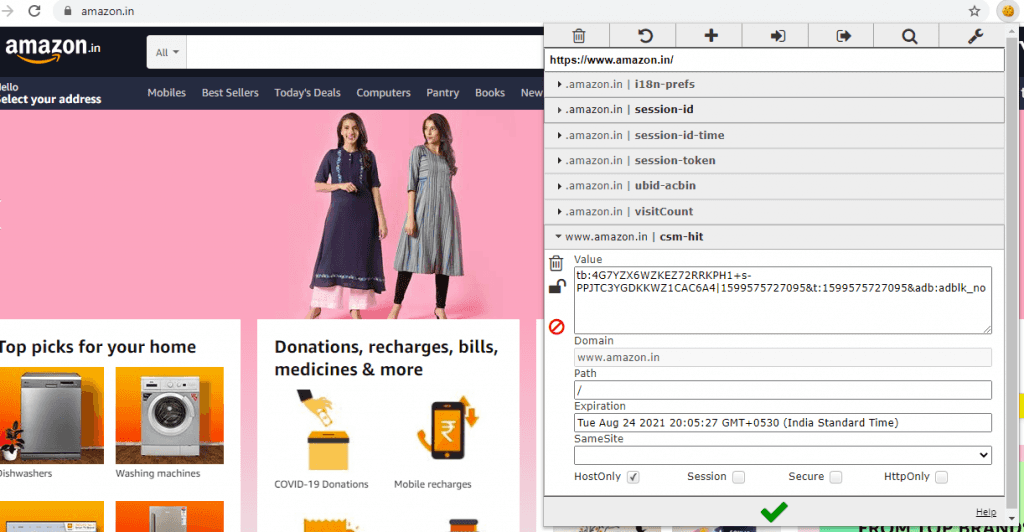Enable the Secure checkbox
The image size is (1024, 532).
[835, 477]
